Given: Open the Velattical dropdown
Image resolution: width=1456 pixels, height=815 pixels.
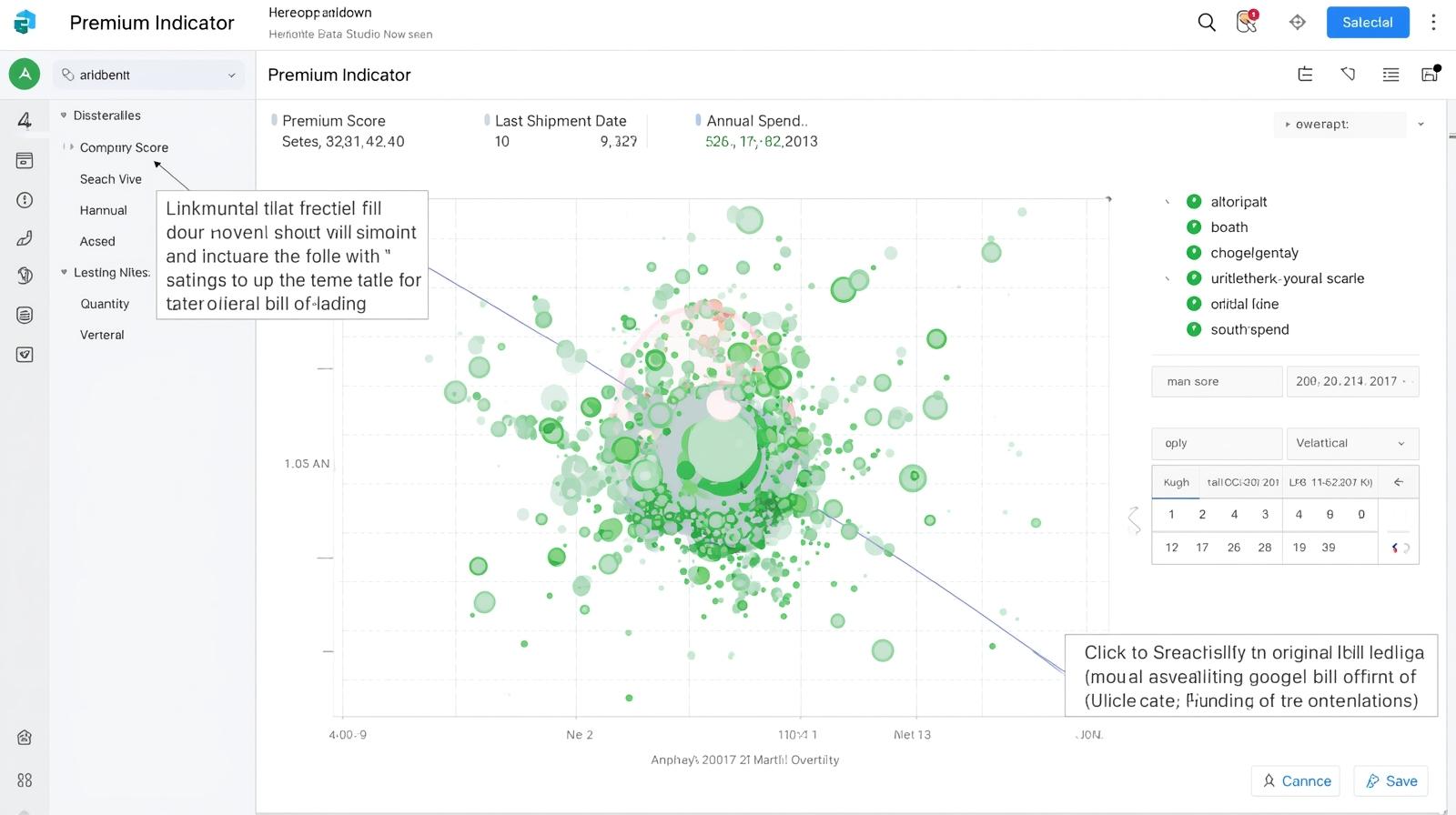Looking at the screenshot, I should click(x=1351, y=443).
